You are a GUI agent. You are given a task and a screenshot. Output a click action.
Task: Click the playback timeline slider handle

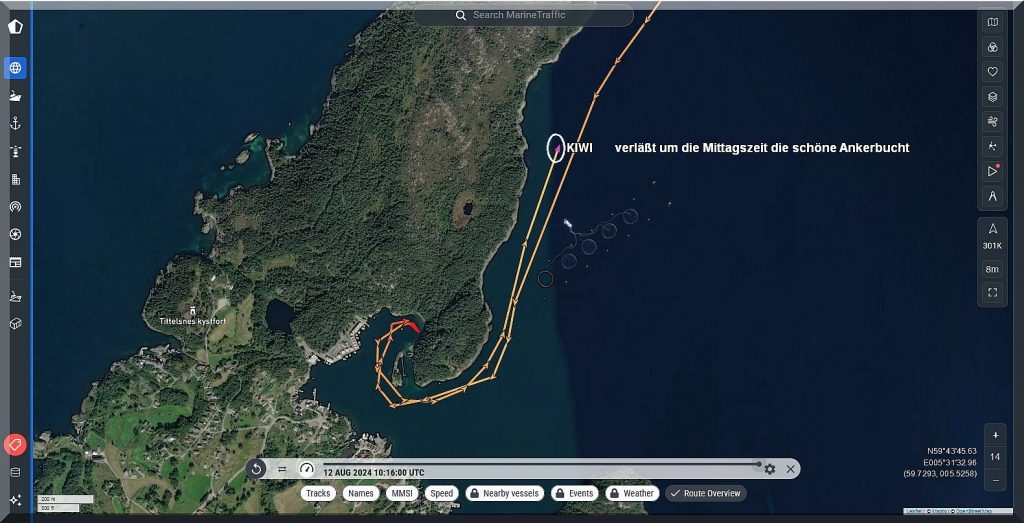click(758, 464)
